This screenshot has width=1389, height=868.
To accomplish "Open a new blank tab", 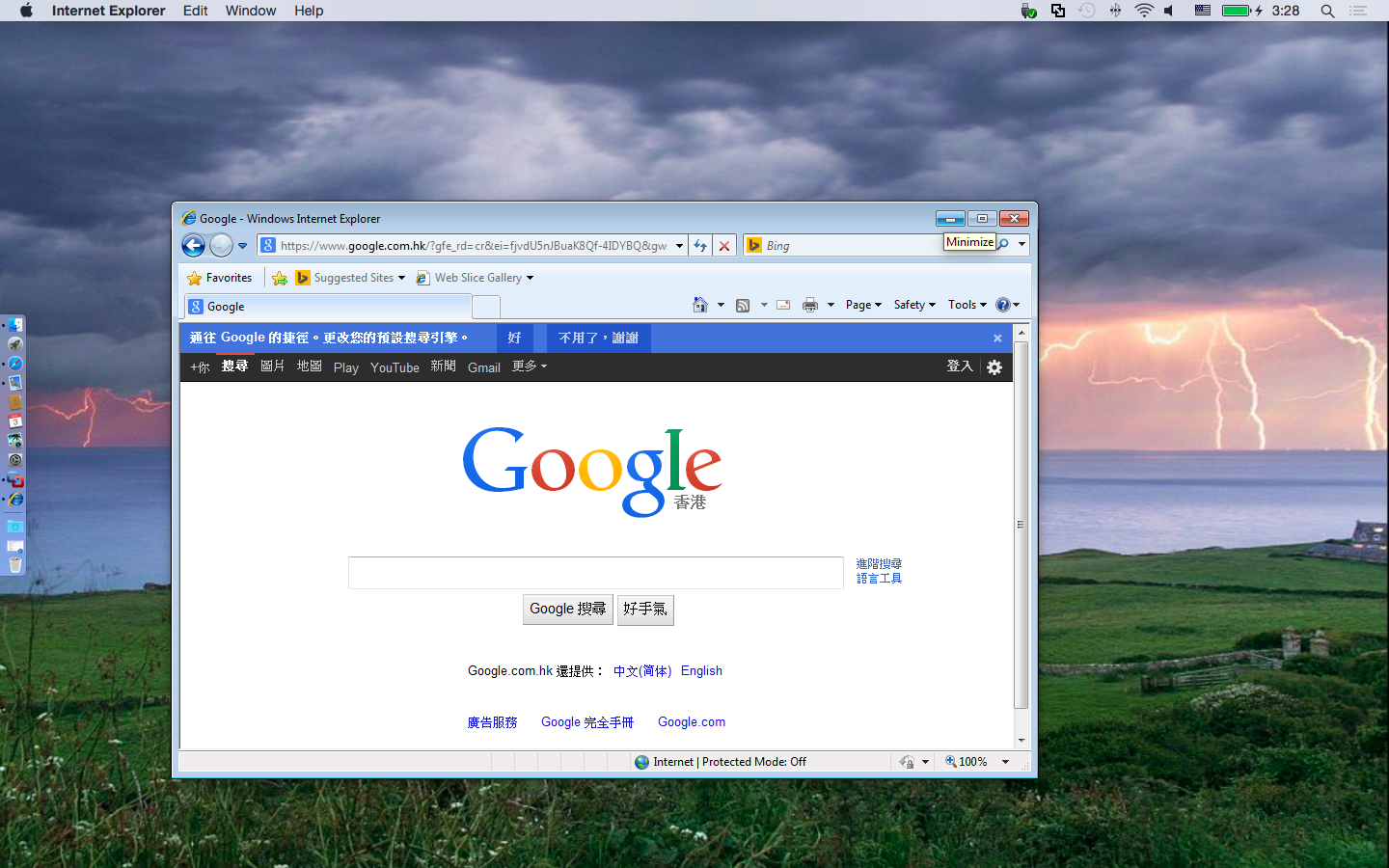I will [x=486, y=307].
